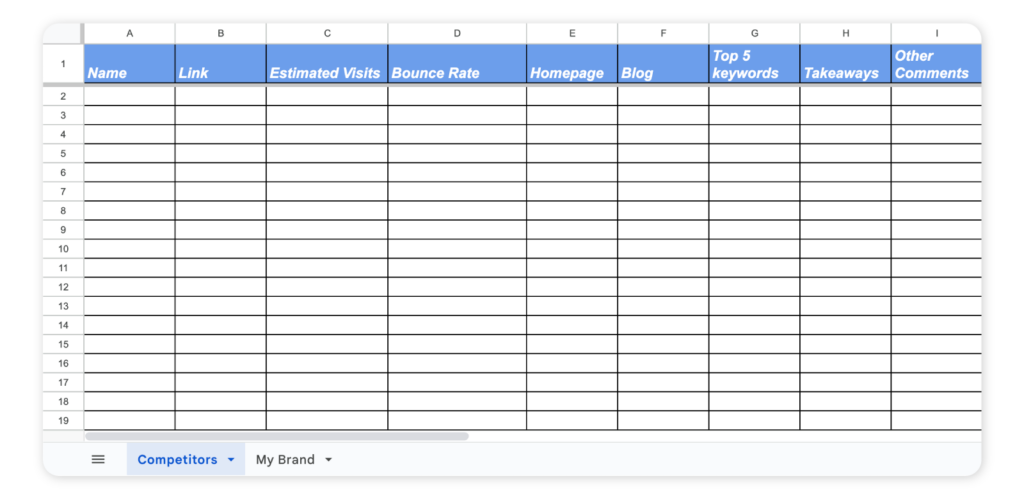The image size is (1024, 499).
Task: Select the Competitors sheet tab
Action: (177, 460)
